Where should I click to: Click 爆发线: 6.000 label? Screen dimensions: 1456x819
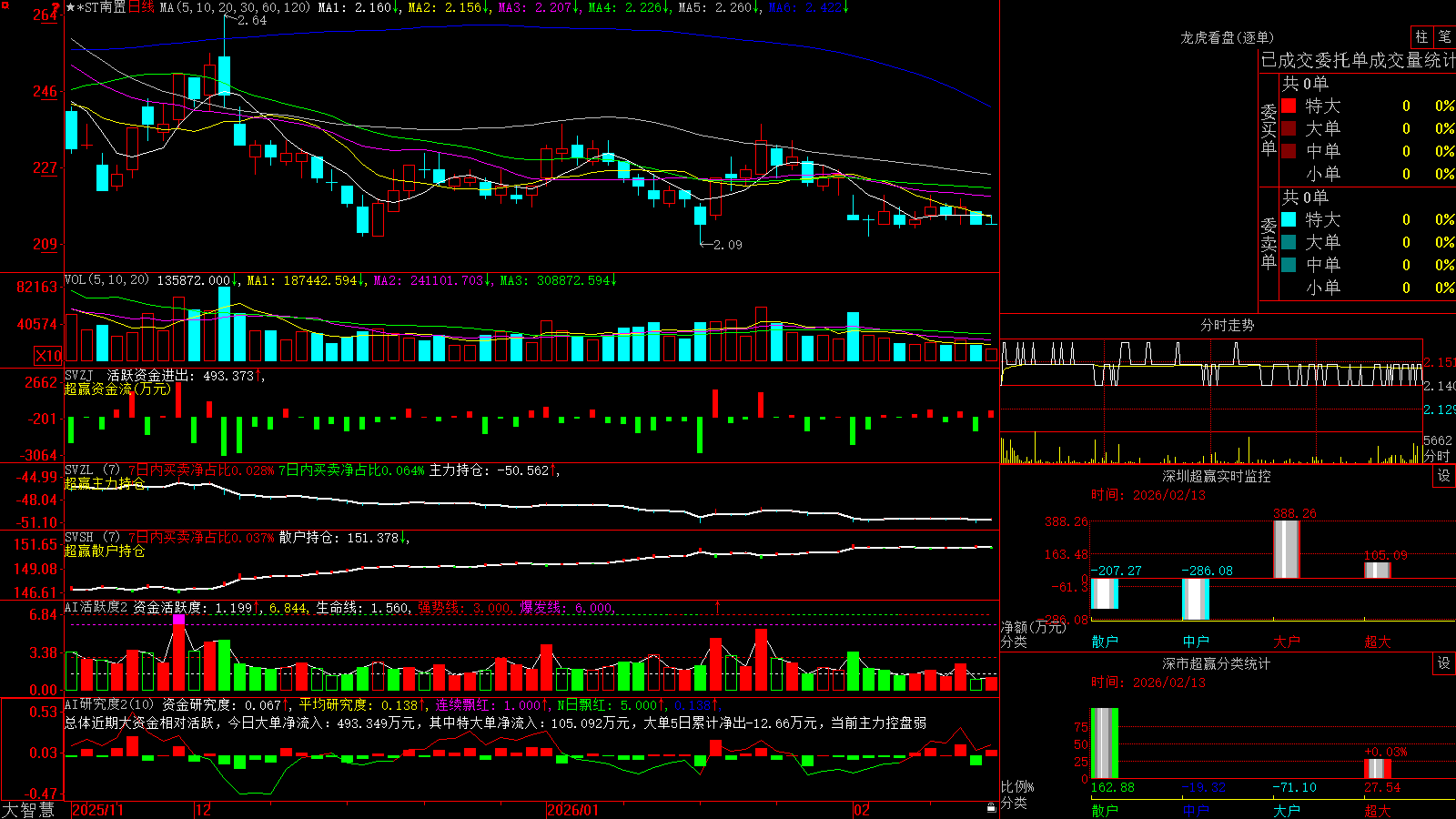568,607
